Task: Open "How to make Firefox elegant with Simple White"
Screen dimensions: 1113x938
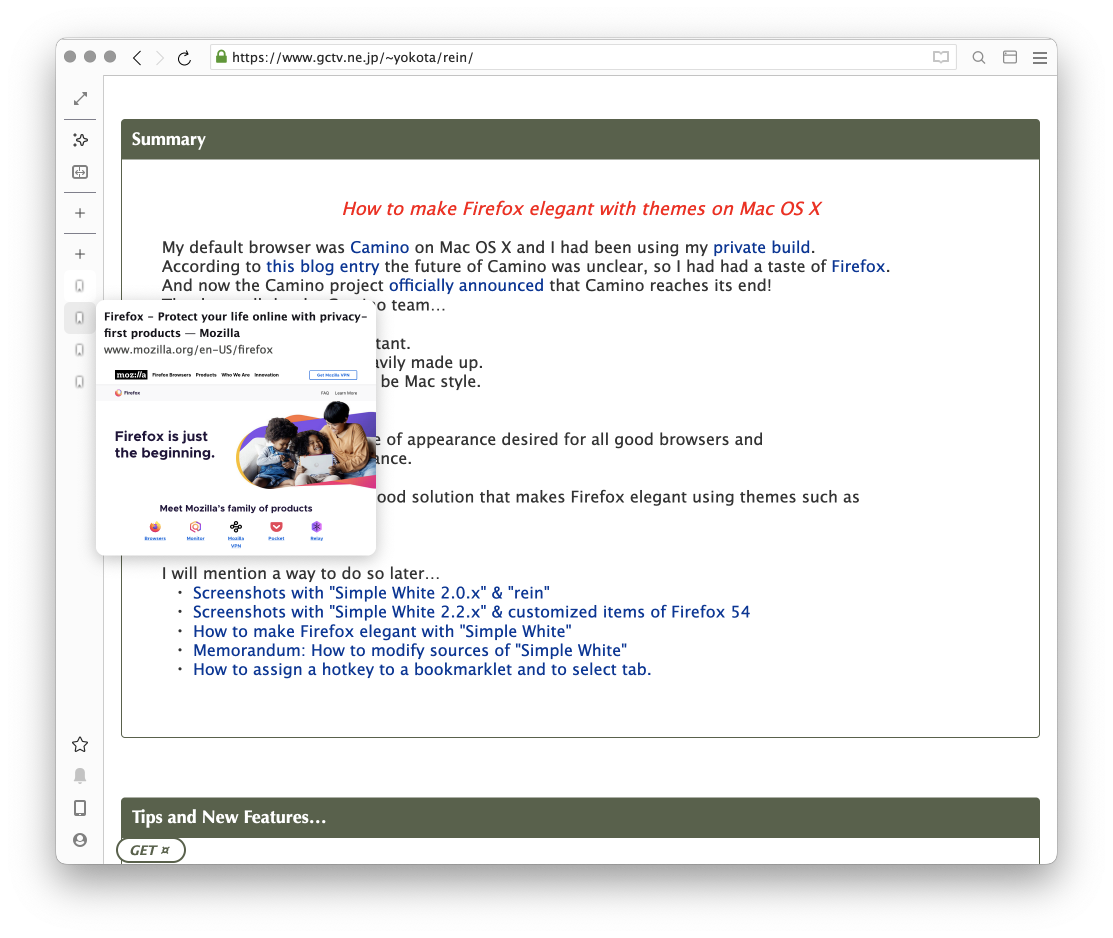Action: click(382, 632)
